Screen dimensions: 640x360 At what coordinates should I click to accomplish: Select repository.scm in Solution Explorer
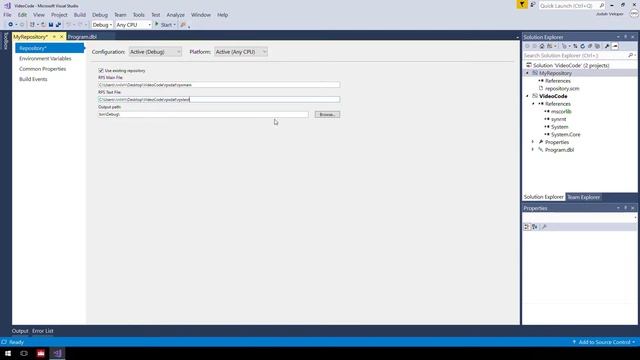click(x=562, y=89)
